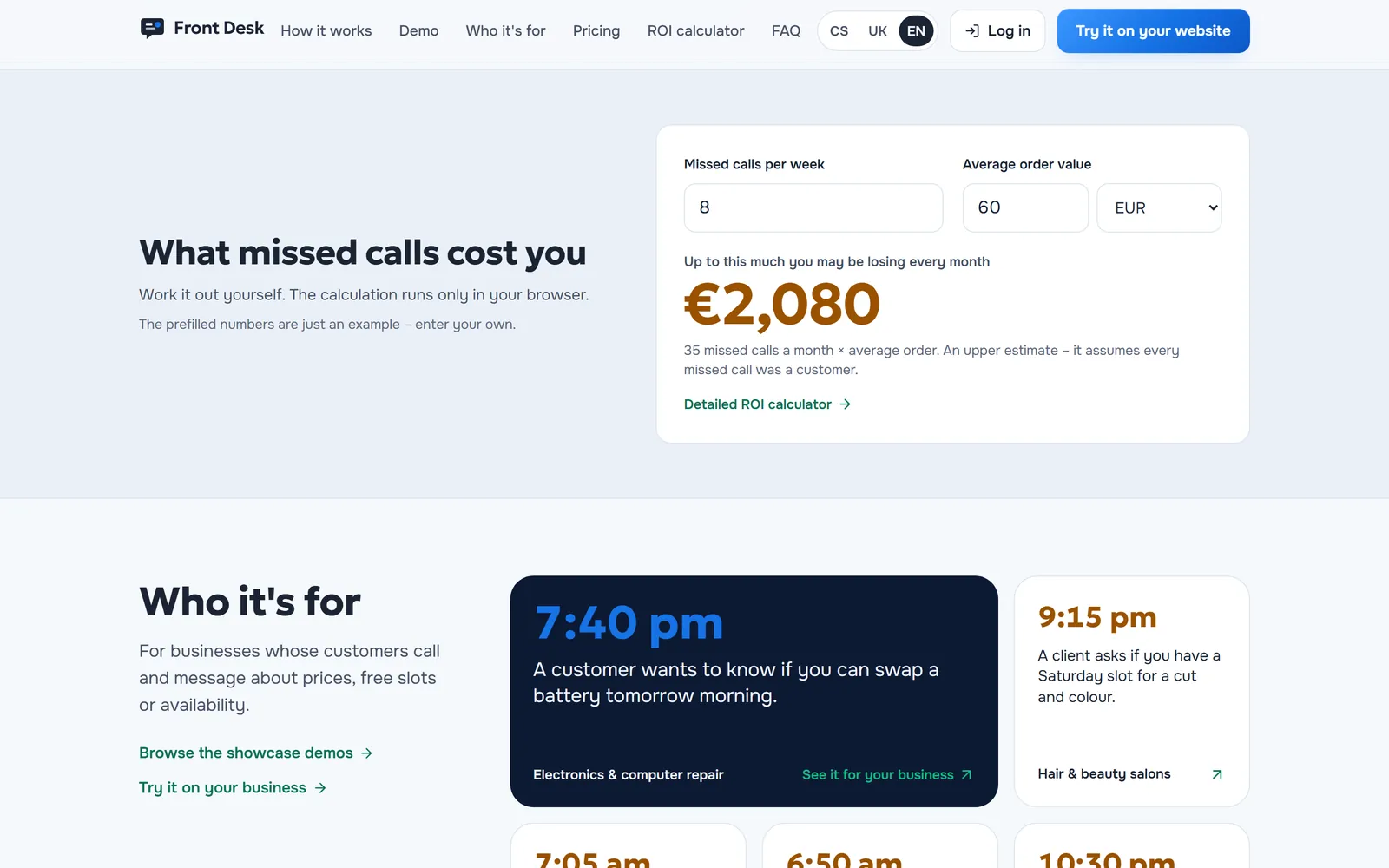Click the Front Desk chat-bubble logo icon
This screenshot has height=868, width=1389.
(152, 29)
